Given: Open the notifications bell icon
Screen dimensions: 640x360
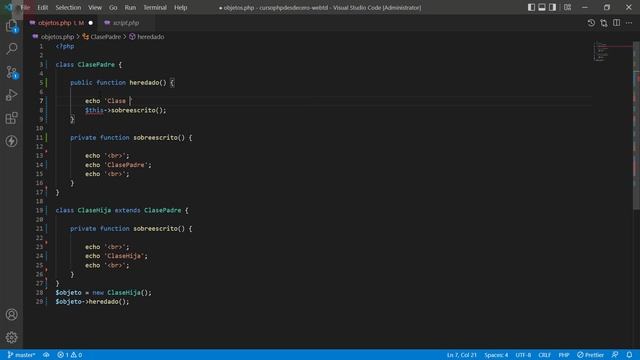Looking at the screenshot, I should click(x=629, y=355).
